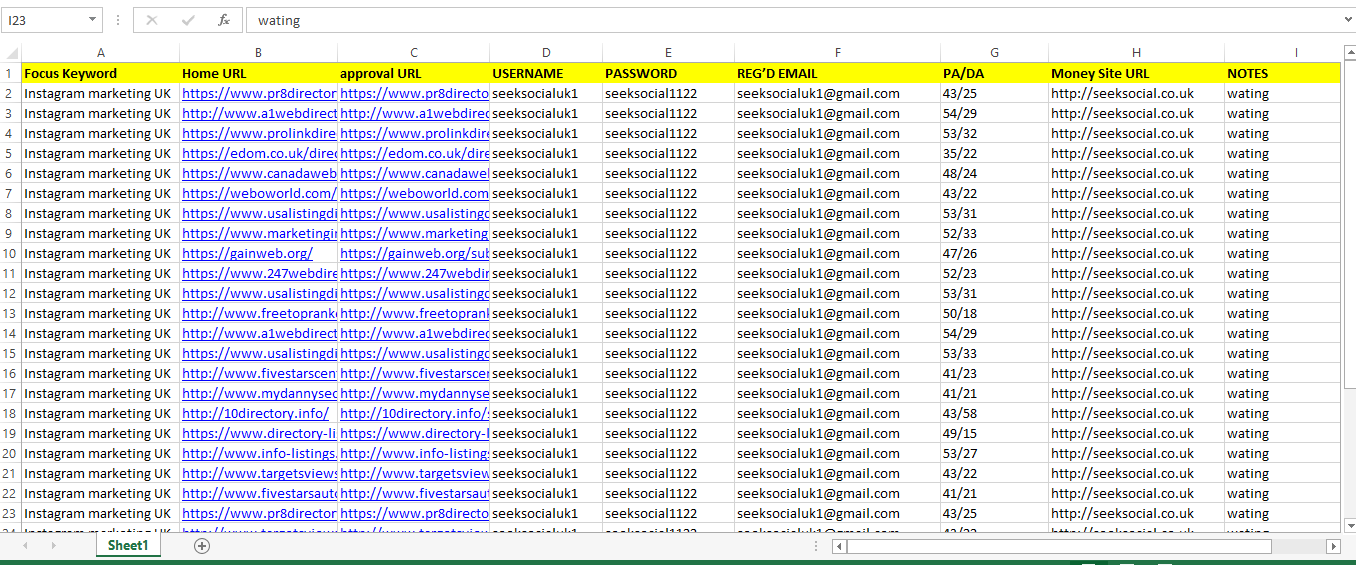This screenshot has height=565, width=1356.
Task: Click the PASSWORD header cell
Action: coord(668,73)
